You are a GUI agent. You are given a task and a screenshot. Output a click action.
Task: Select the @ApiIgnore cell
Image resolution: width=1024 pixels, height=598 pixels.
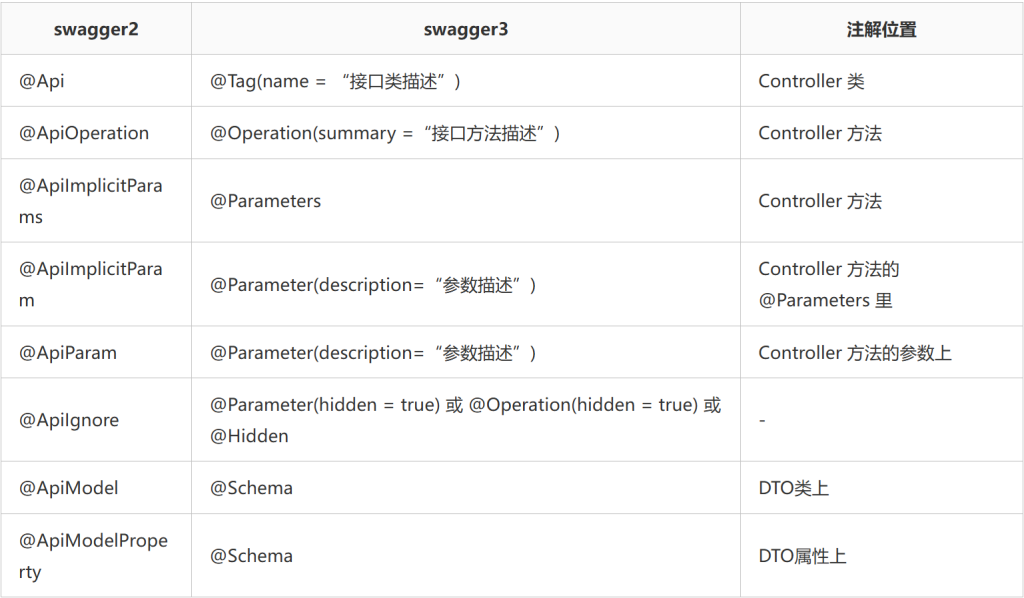pos(96,420)
